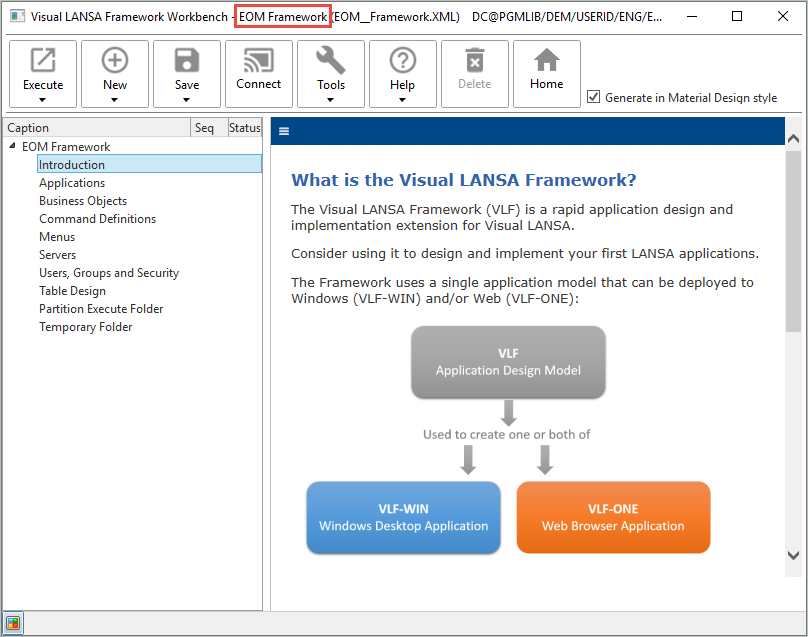Click the Caption column header
The image size is (808, 637).
(x=97, y=128)
